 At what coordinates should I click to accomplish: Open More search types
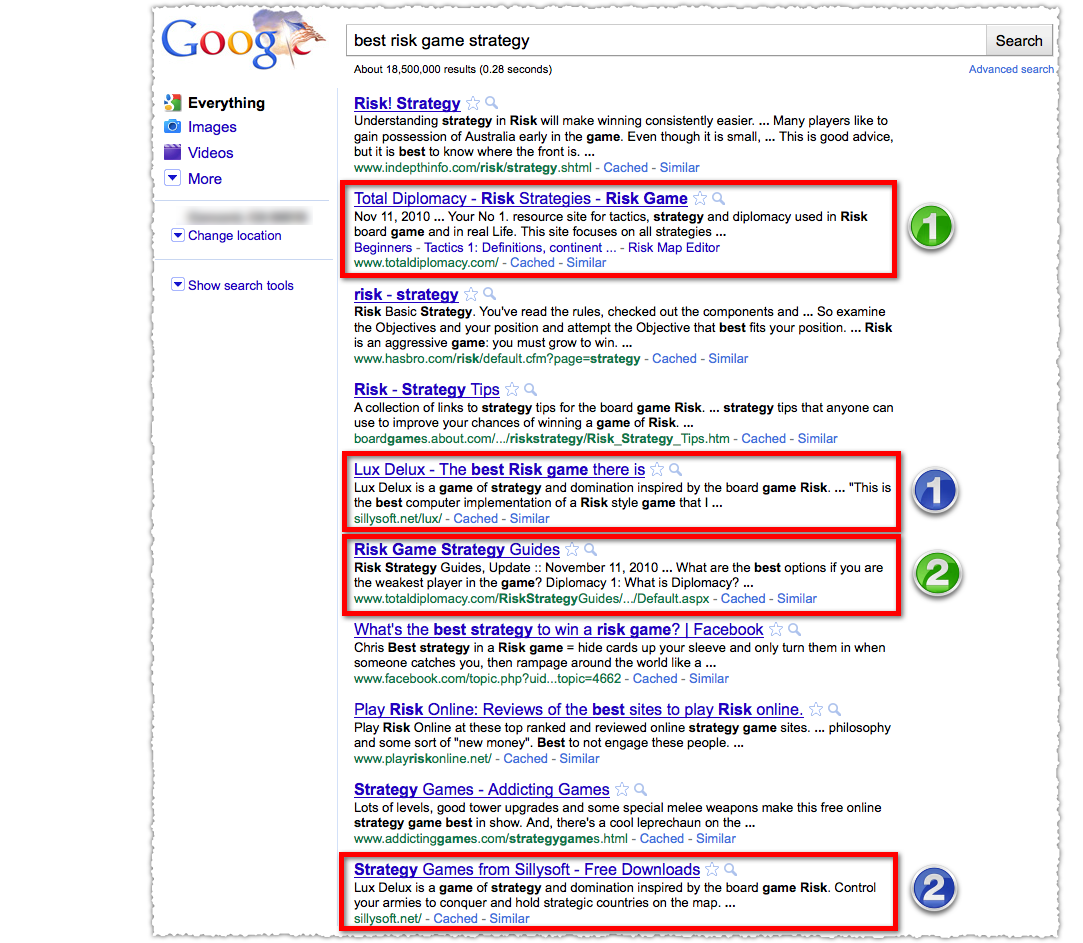205,179
